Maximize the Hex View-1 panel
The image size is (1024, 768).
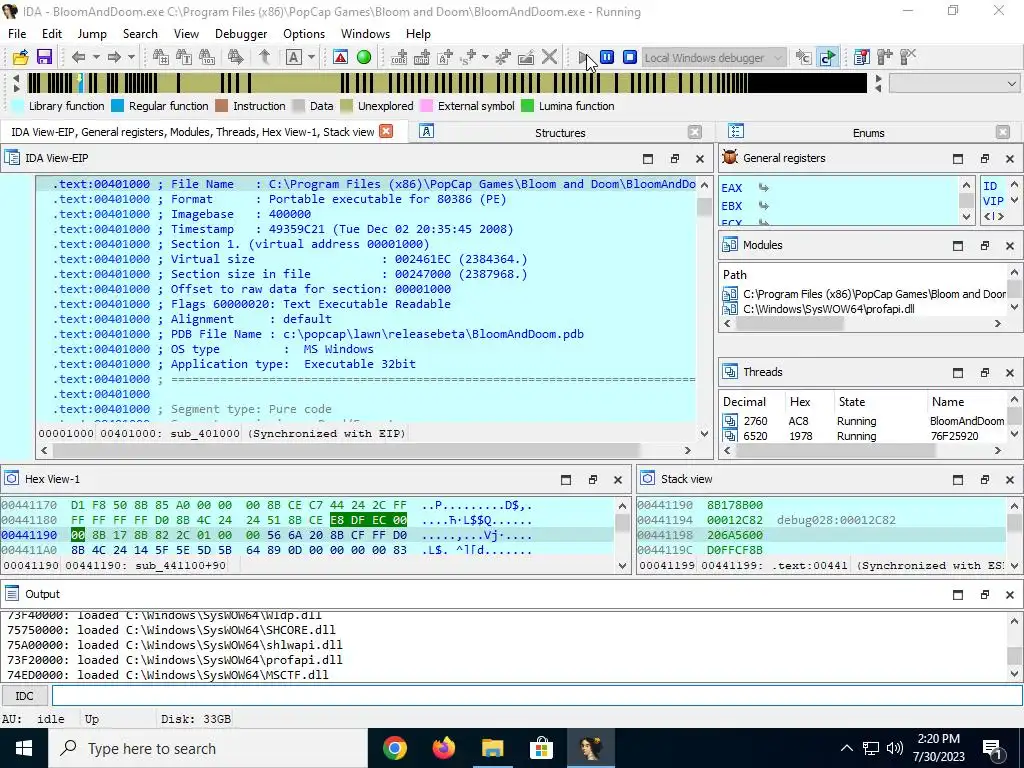coord(566,479)
